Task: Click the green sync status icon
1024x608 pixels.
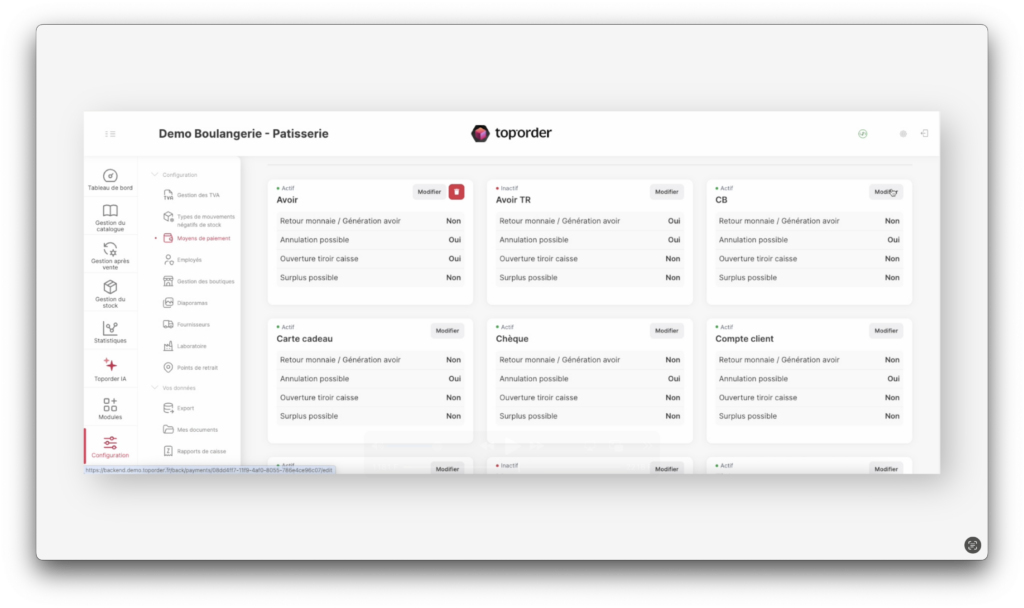Action: (x=863, y=133)
